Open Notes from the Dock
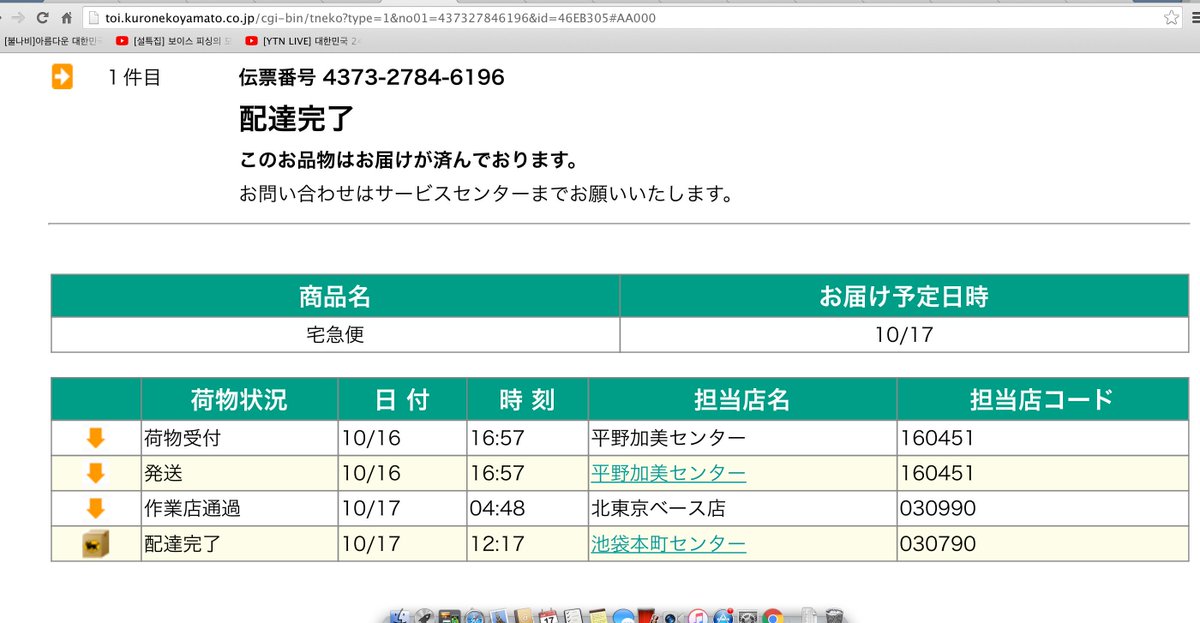1200x623 pixels. [598, 614]
